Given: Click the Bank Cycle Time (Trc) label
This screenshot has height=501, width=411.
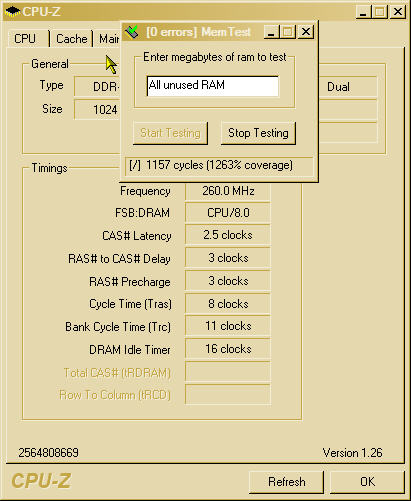Looking at the screenshot, I should pos(118,327).
